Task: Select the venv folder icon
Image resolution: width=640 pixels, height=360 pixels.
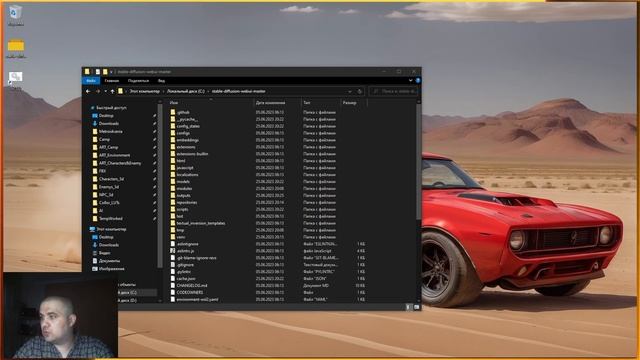Action: 173,237
